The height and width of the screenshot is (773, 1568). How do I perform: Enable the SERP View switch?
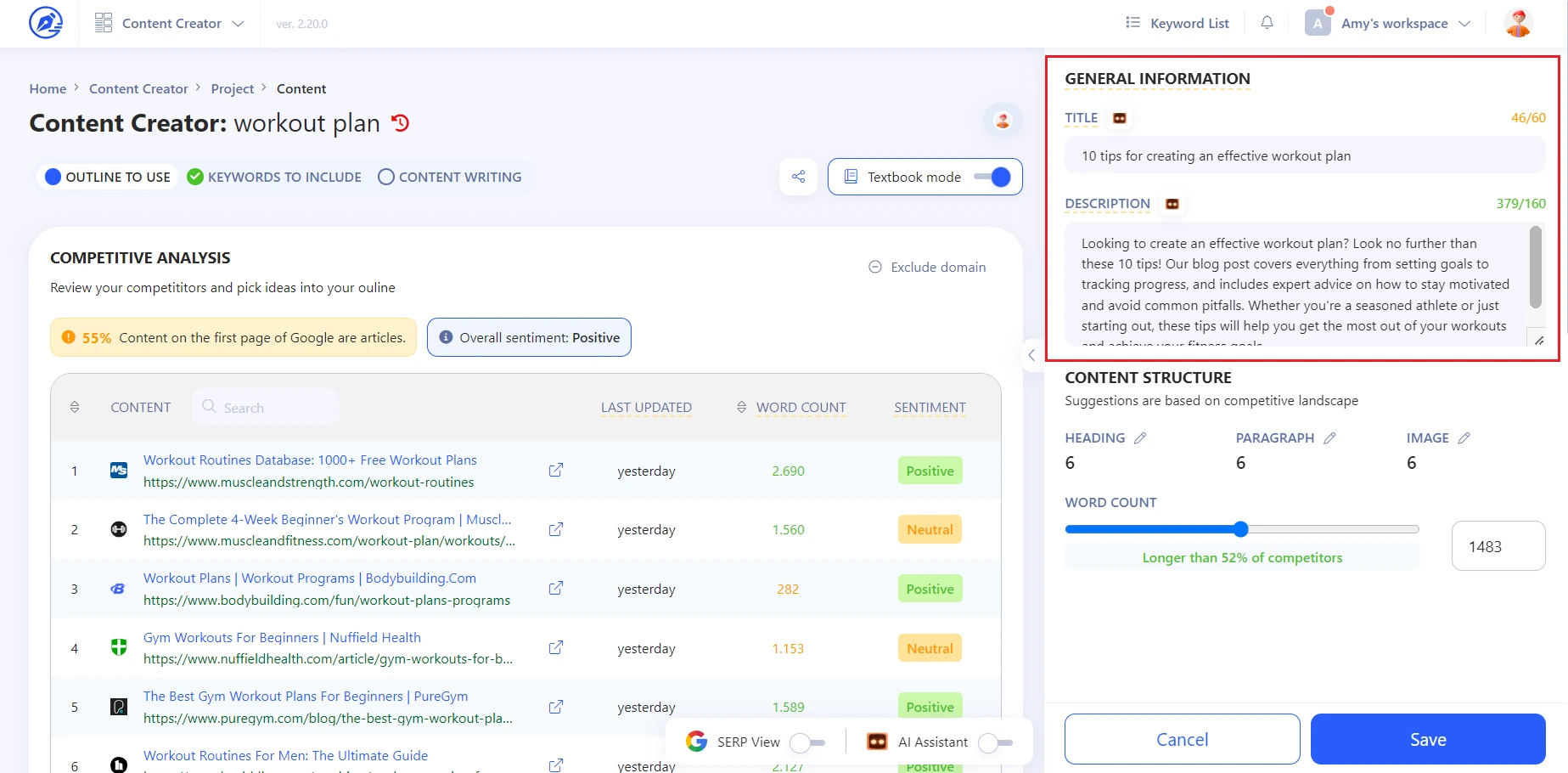click(806, 742)
